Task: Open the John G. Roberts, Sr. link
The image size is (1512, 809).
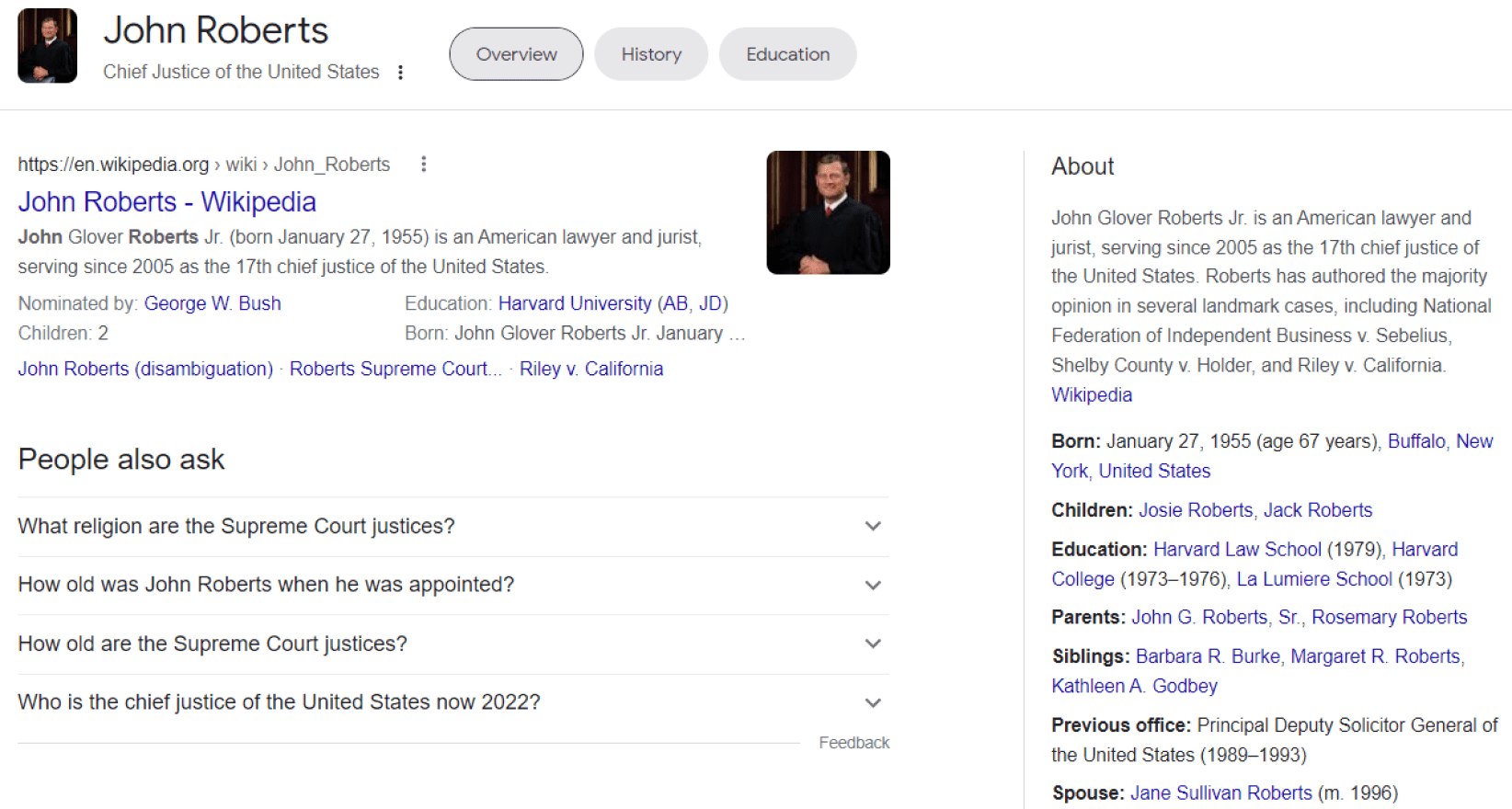Action: (x=1216, y=618)
